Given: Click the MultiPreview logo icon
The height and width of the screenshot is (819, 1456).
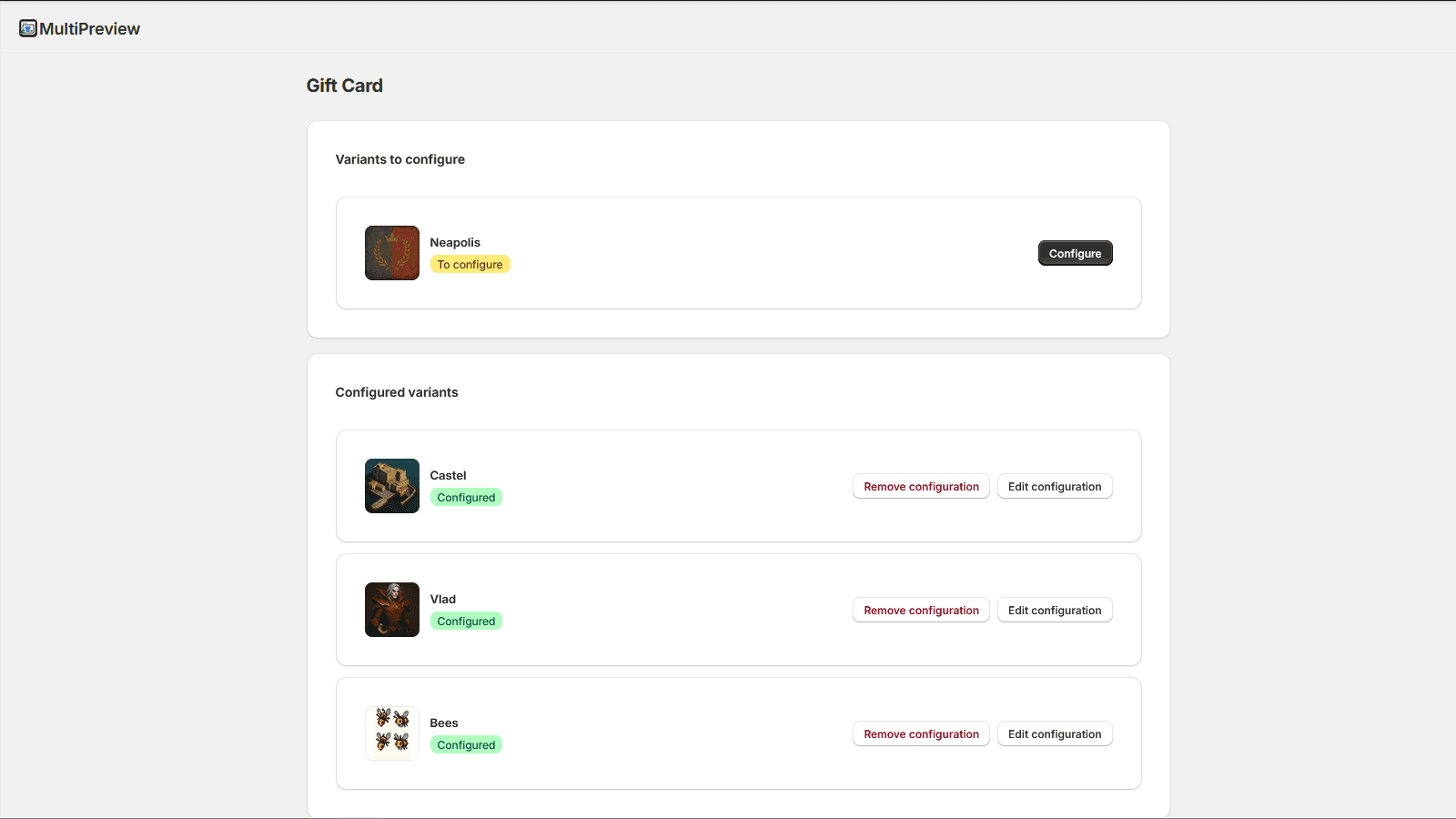Looking at the screenshot, I should tap(28, 28).
